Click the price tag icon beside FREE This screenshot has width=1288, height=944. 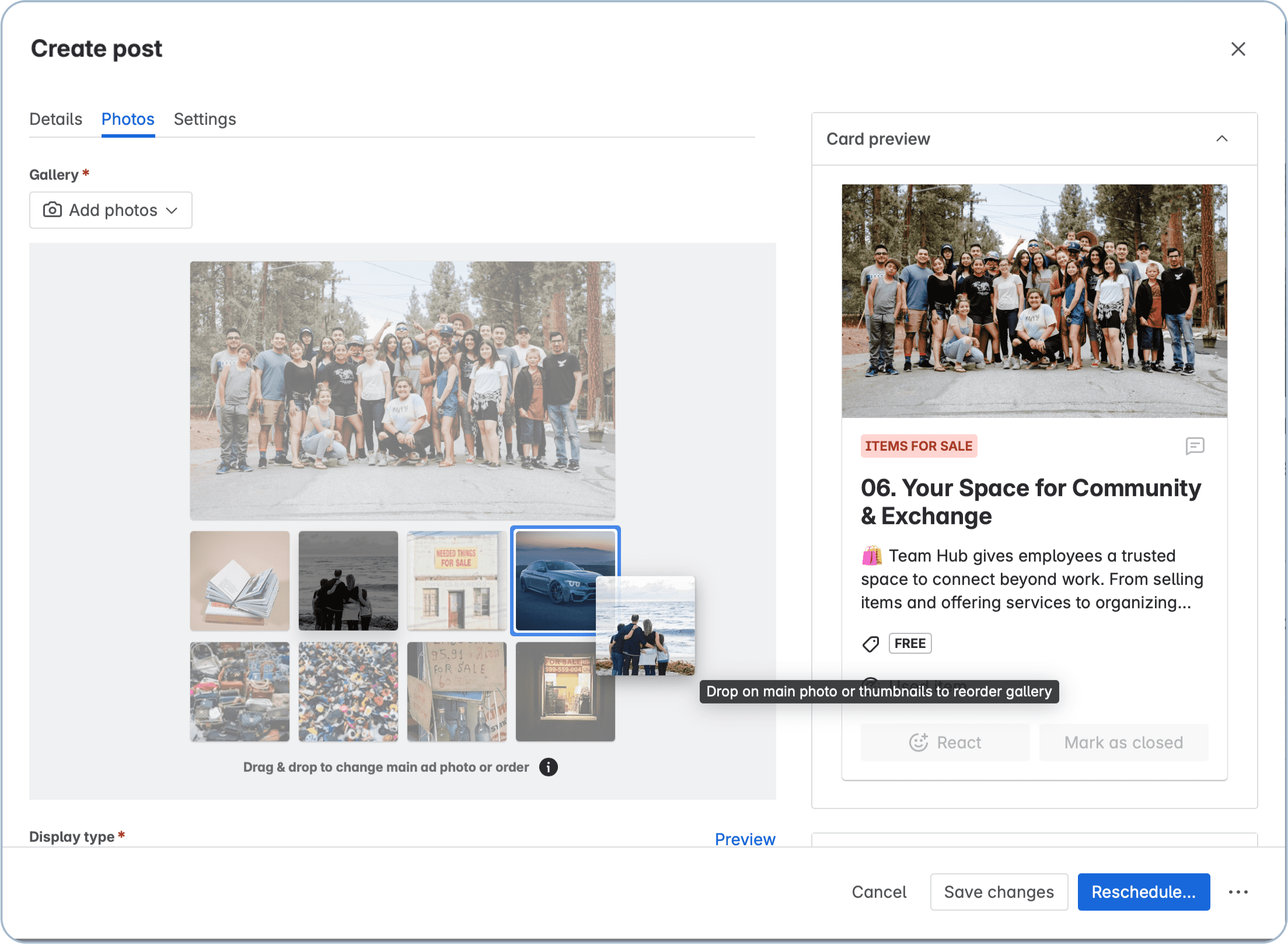point(871,643)
